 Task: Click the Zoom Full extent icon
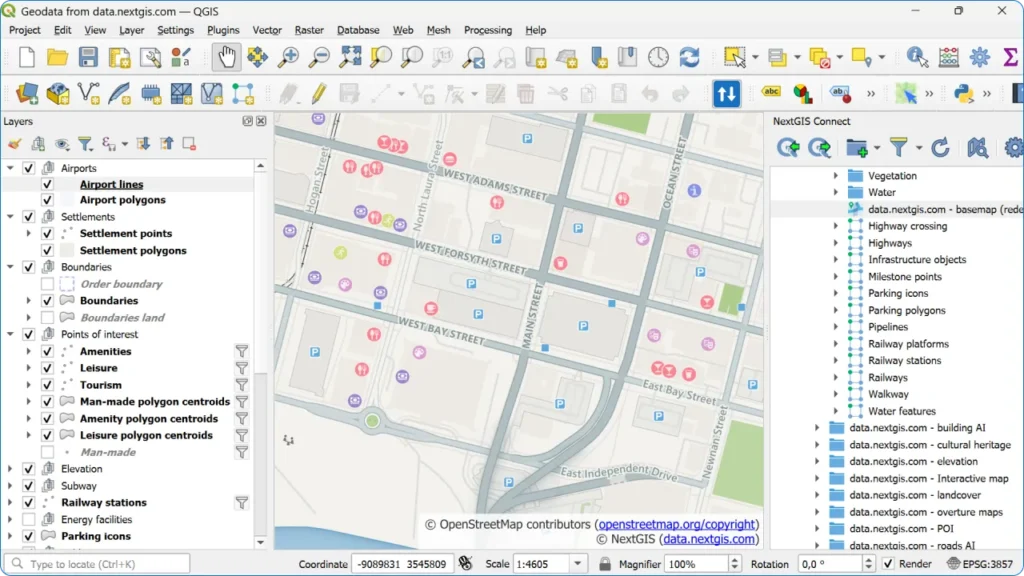pyautogui.click(x=349, y=58)
